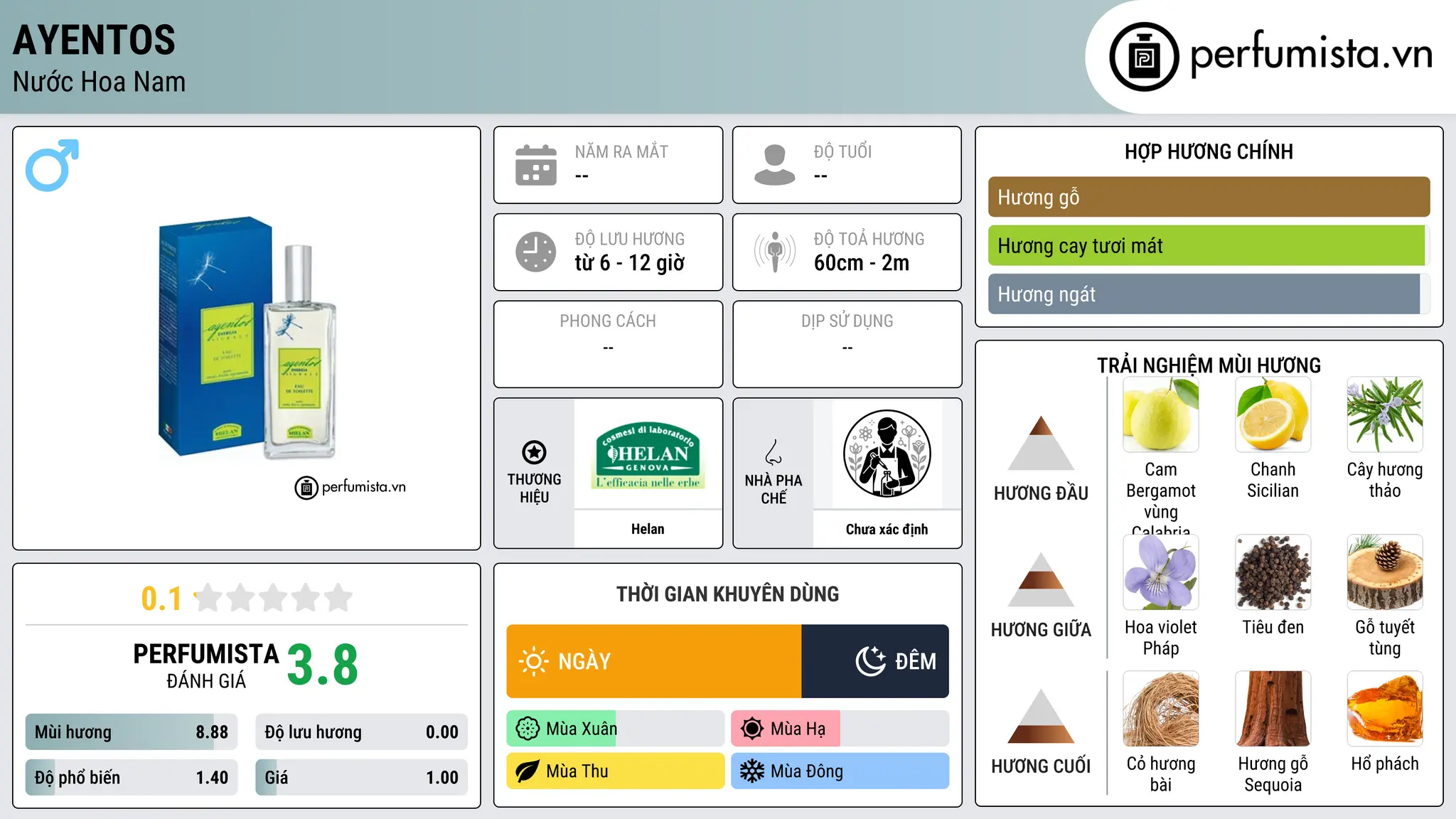Click the Độ phổ biến 1.40 score bar
Image resolution: width=1456 pixels, height=819 pixels.
tap(132, 778)
